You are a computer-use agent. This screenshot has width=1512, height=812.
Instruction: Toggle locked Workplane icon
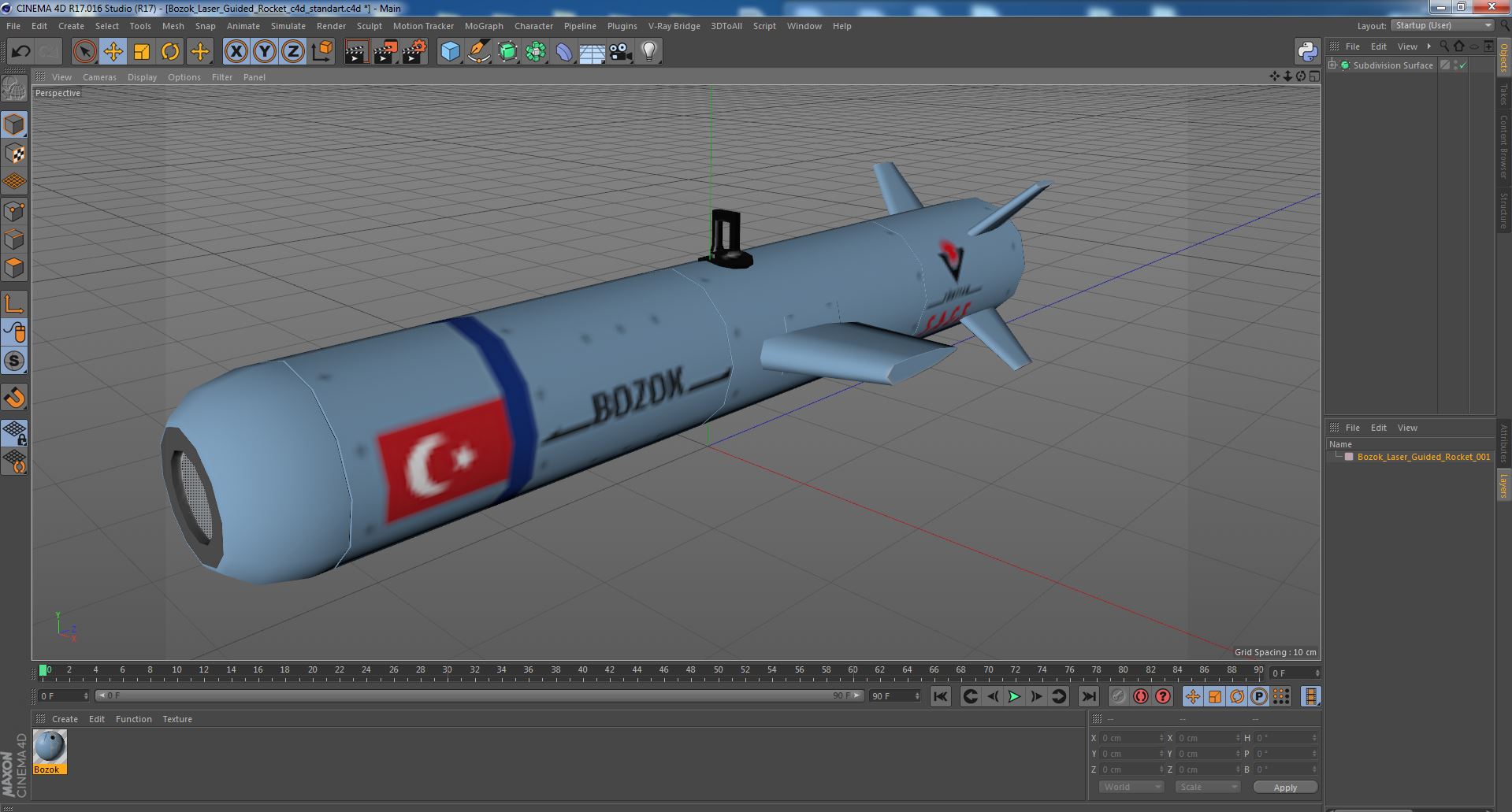tap(14, 432)
